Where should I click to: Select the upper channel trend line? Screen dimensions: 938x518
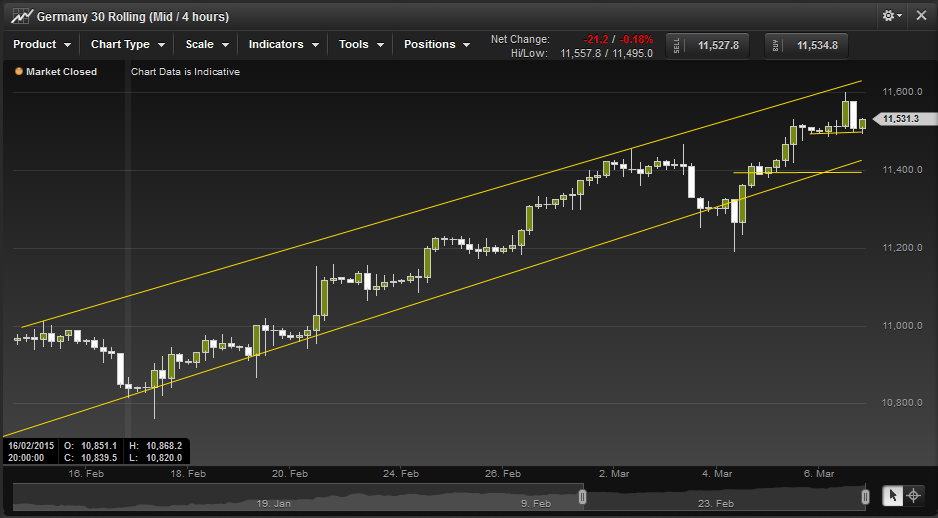pos(441,204)
